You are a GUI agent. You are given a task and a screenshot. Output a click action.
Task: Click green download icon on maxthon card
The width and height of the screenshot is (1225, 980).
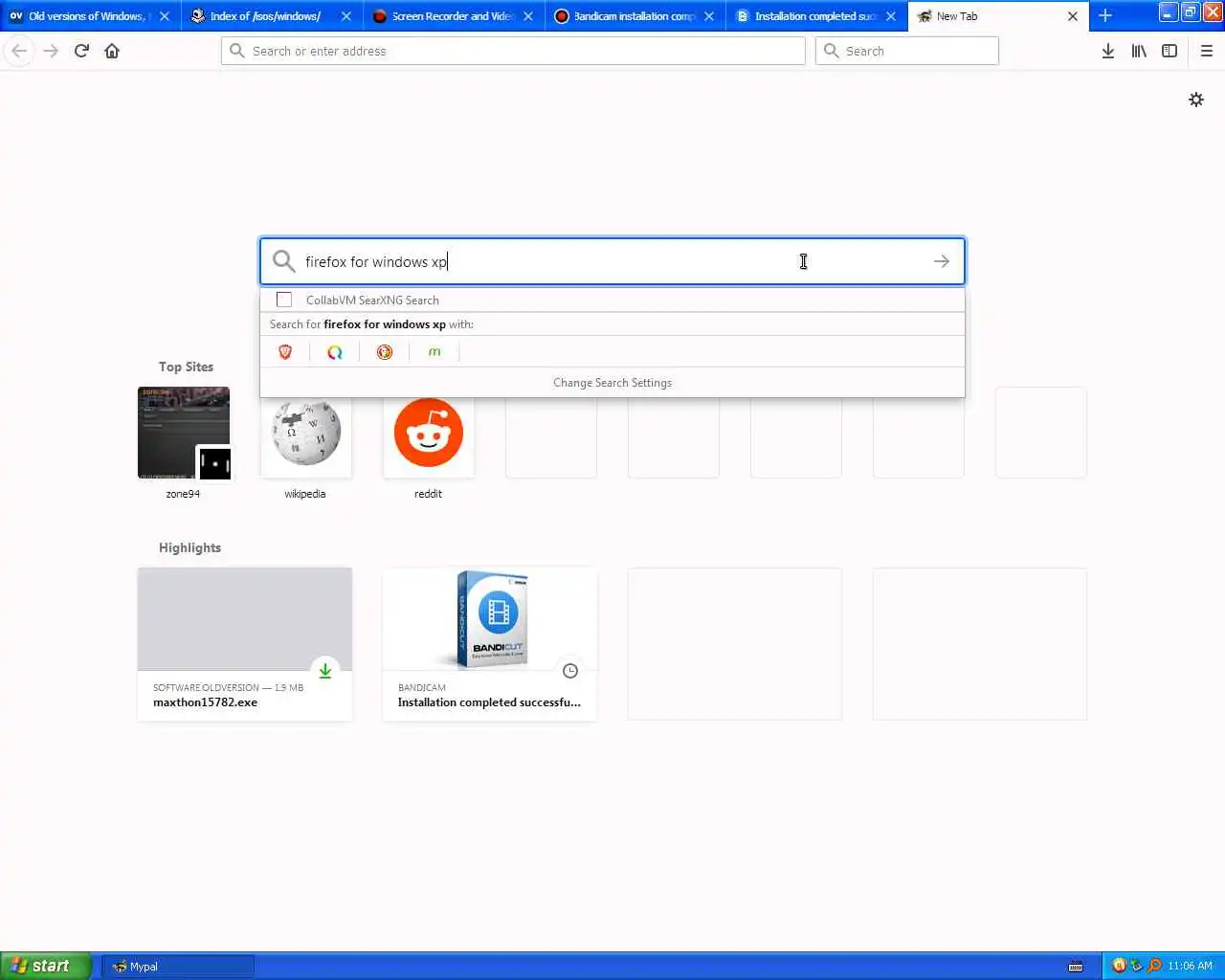coord(325,671)
